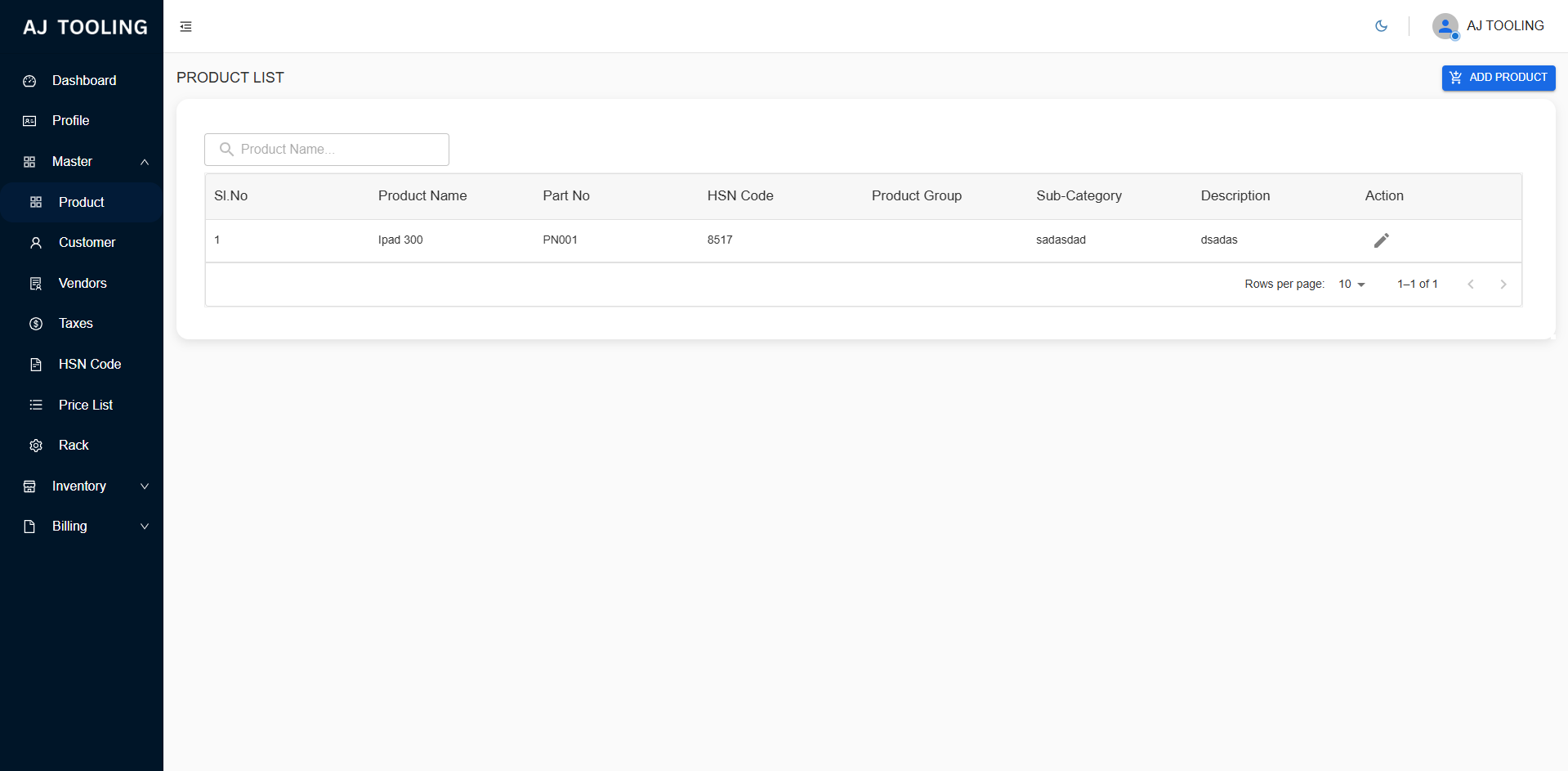Expand the Billing menu chevron
Screen dimensions: 1568x771
(x=145, y=527)
